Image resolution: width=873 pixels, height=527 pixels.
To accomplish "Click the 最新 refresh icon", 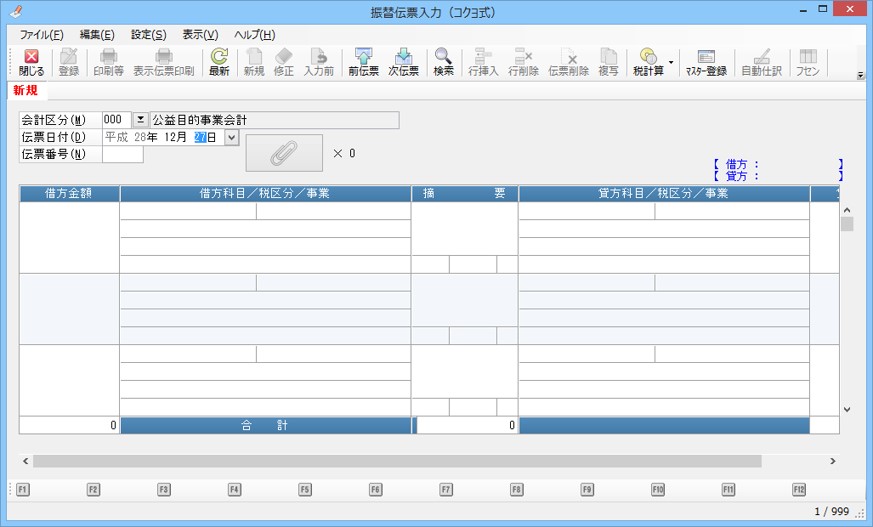I will point(219,62).
